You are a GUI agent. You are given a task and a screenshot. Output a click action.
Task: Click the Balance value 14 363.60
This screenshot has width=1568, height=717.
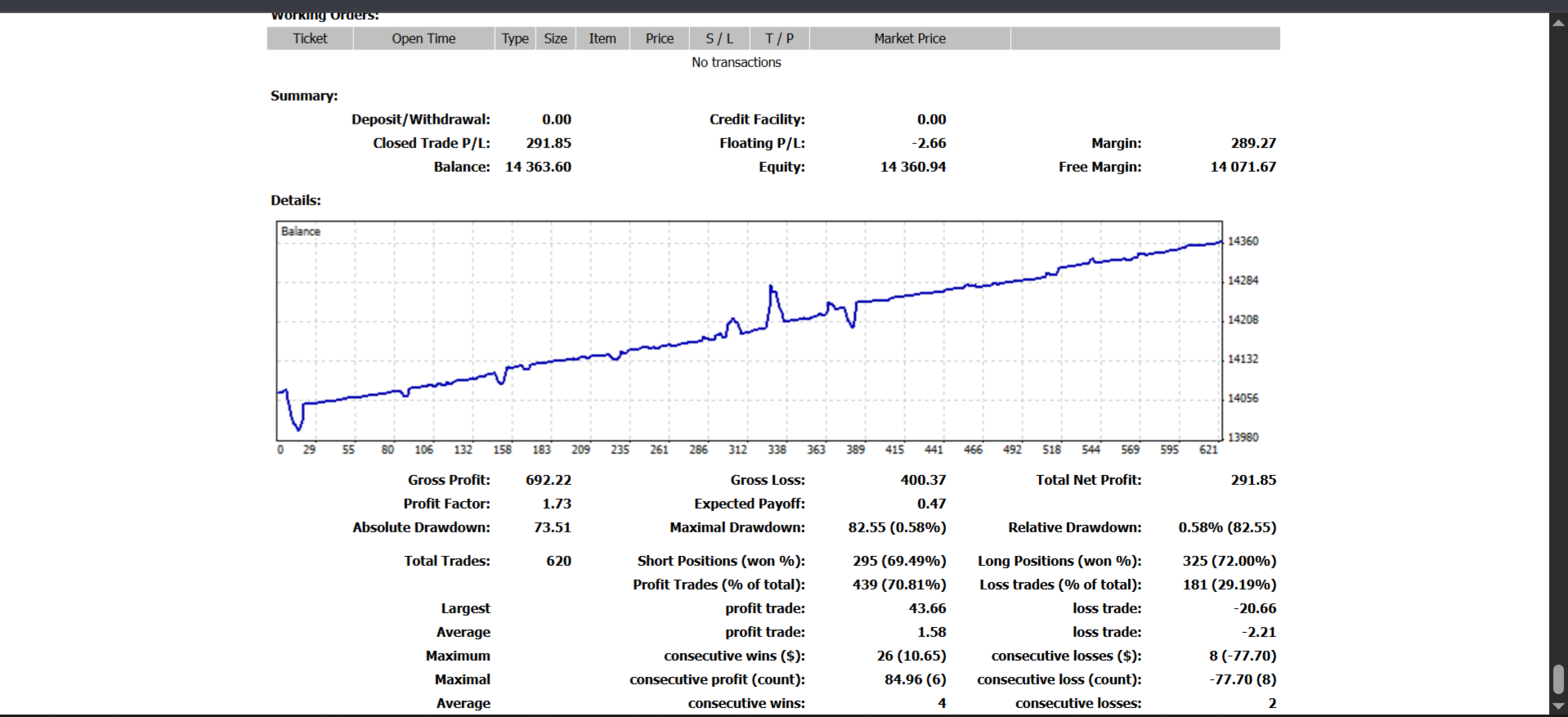[538, 167]
